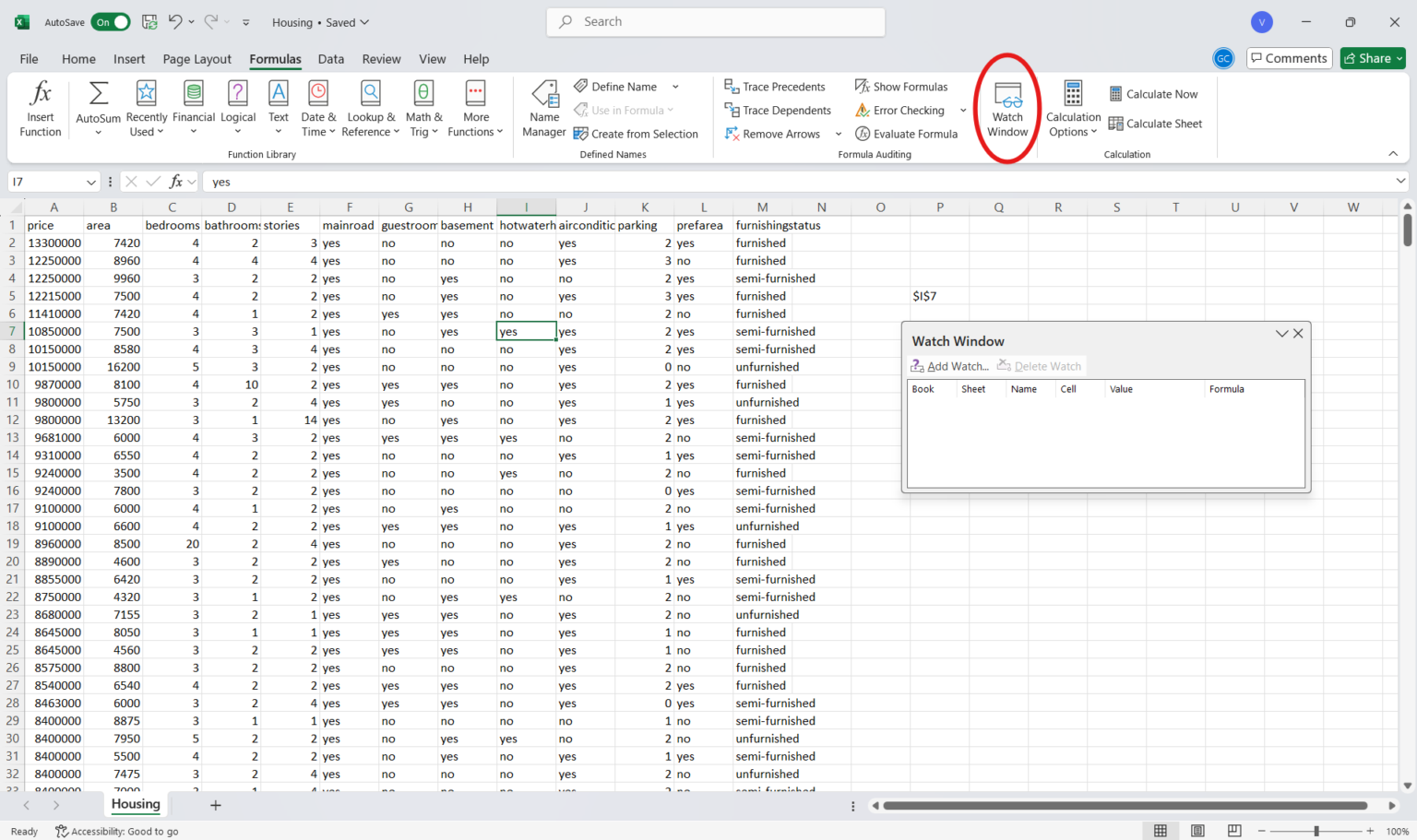Expand the Error Checking dropdown
This screenshot has width=1417, height=840.
(963, 110)
